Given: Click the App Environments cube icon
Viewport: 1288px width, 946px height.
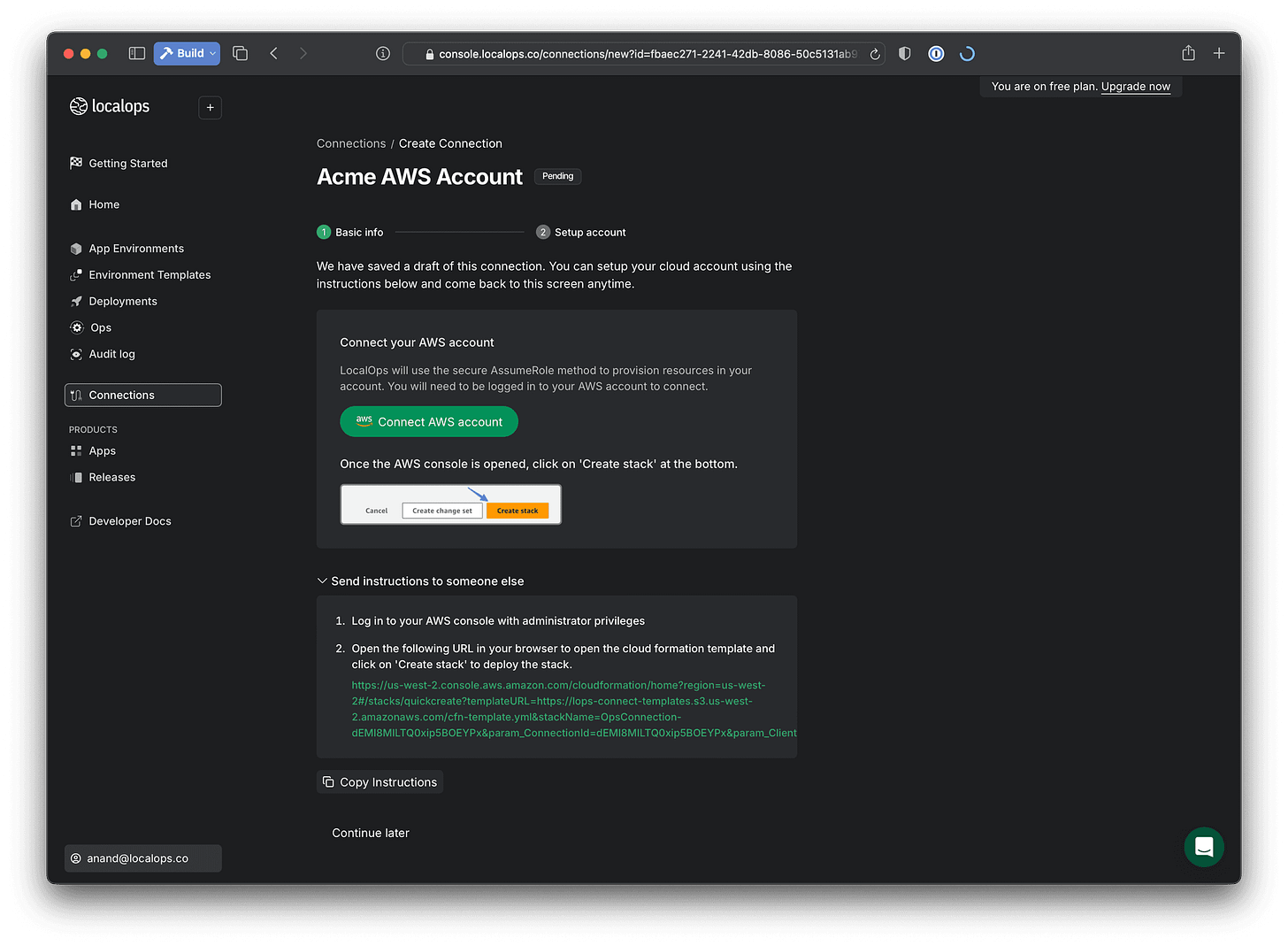Looking at the screenshot, I should click(76, 249).
